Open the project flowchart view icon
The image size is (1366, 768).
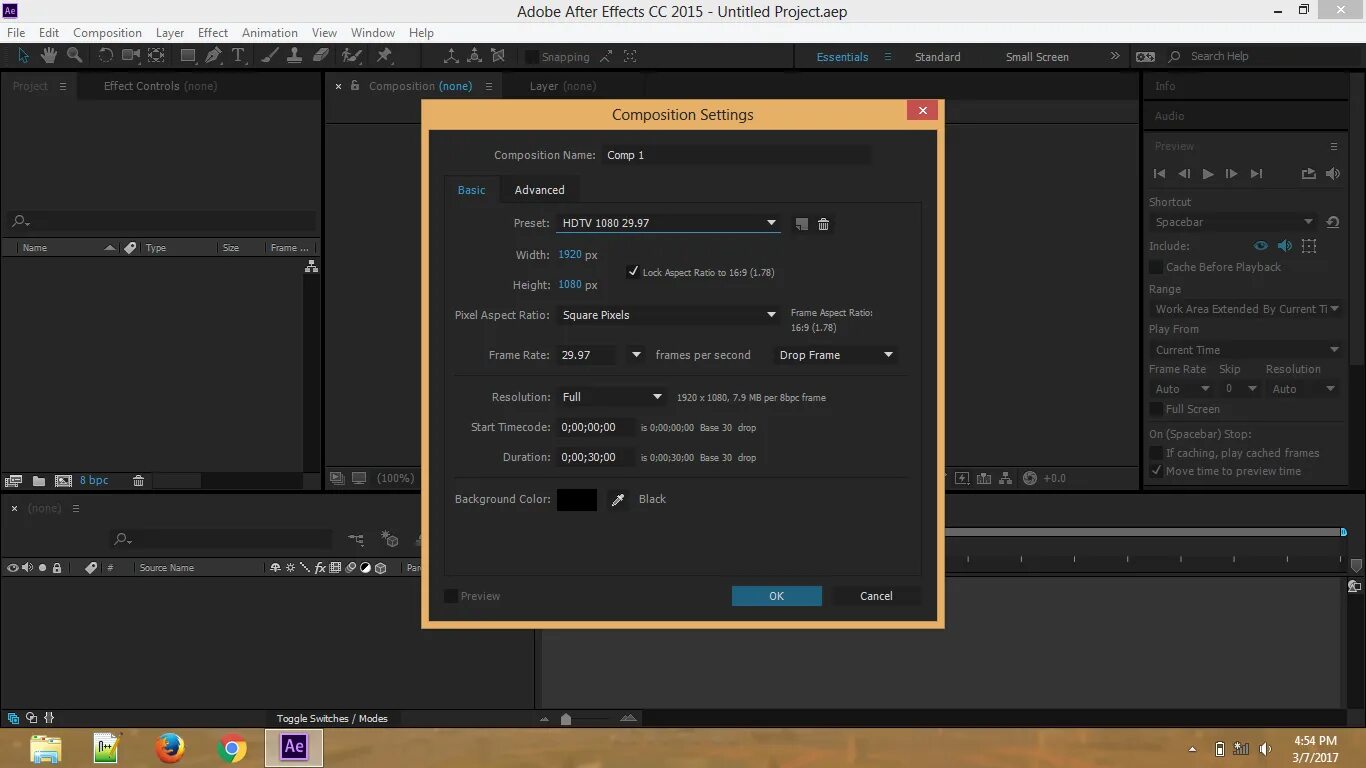[x=311, y=267]
